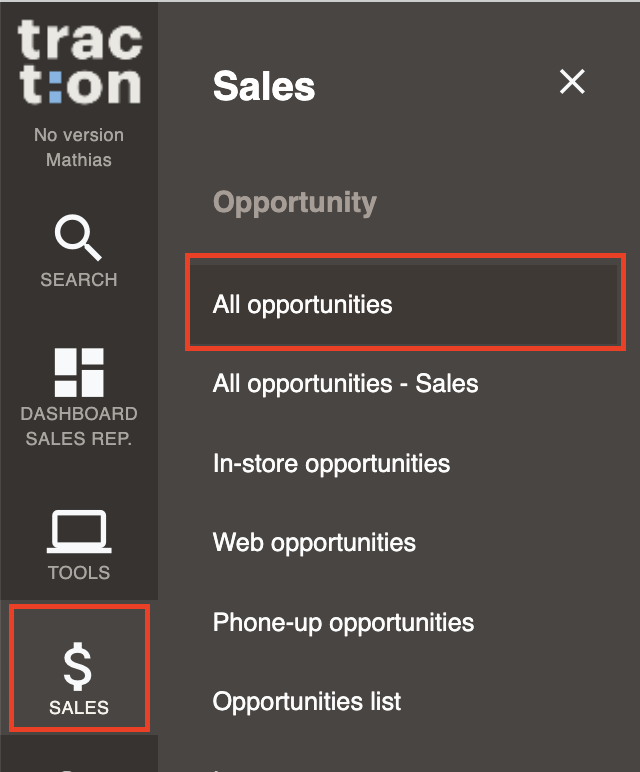Click the Opportunity section heading

coord(295,202)
